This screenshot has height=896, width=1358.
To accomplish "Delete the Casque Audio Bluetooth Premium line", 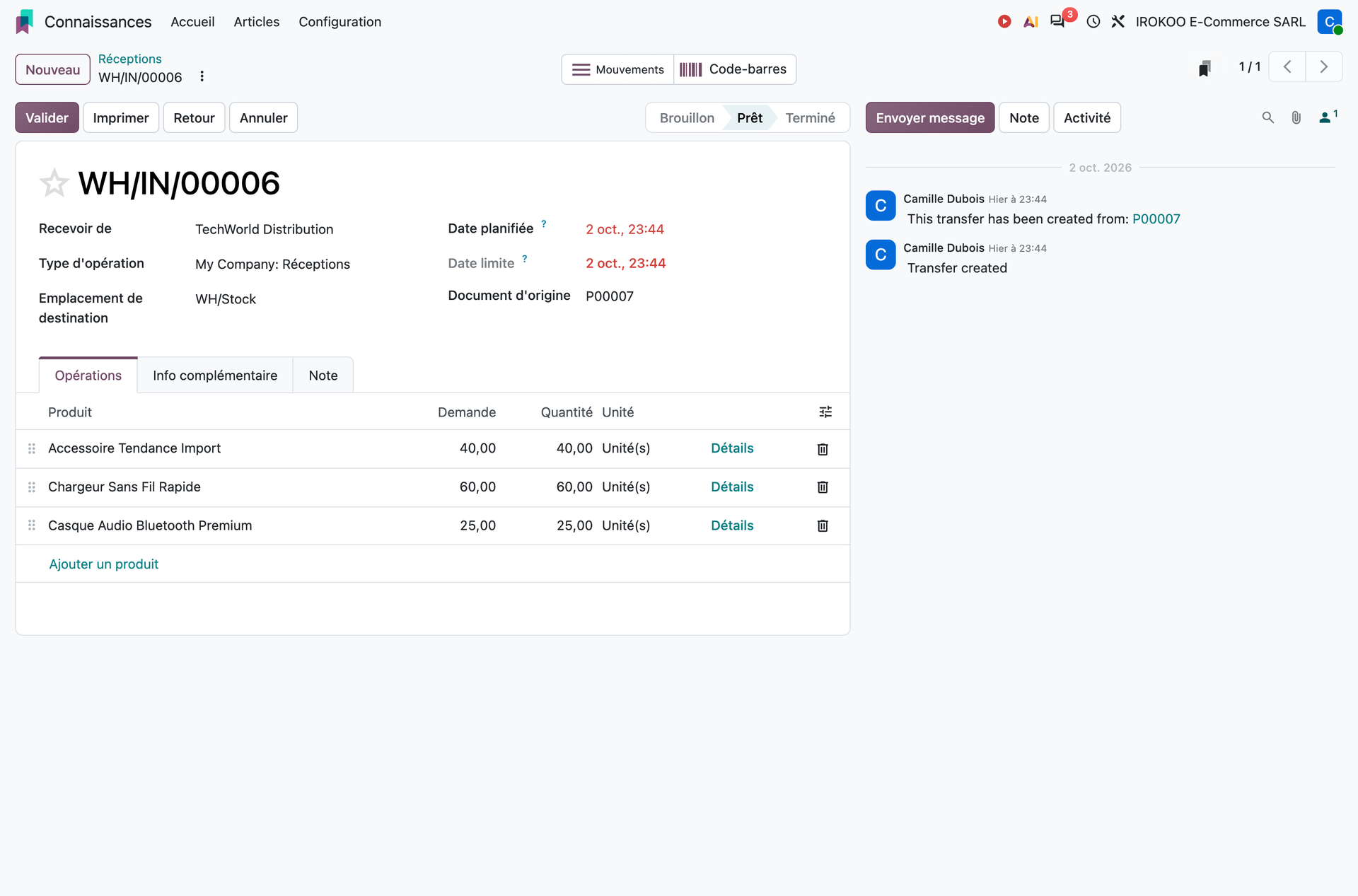I will [823, 526].
